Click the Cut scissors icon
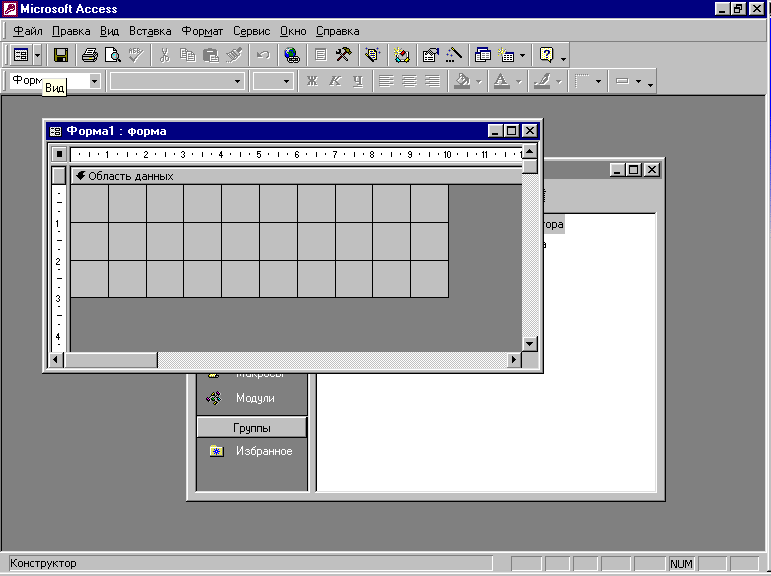The image size is (771, 576). click(165, 55)
